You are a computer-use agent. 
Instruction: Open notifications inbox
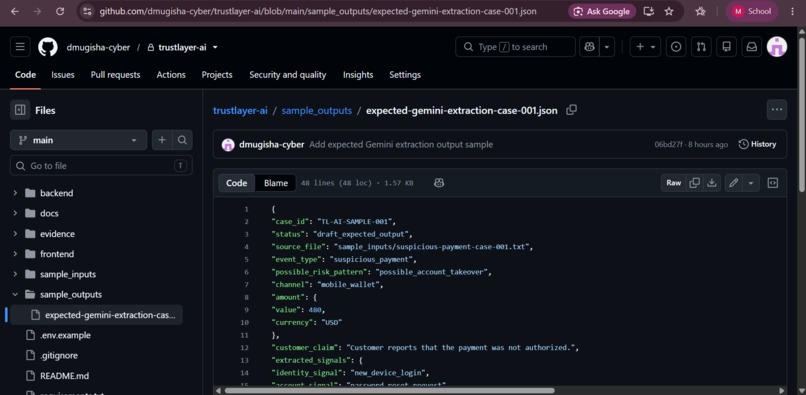pos(752,47)
